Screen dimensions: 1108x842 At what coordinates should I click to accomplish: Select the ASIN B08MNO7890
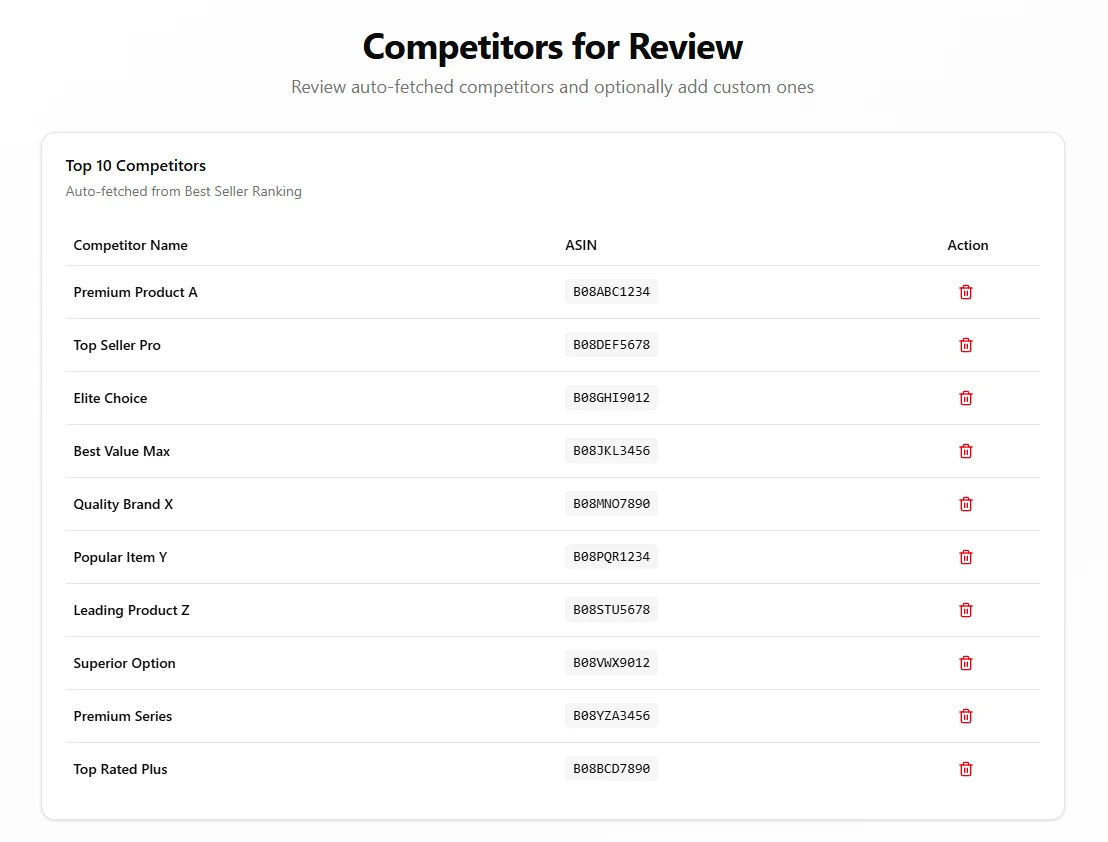tap(611, 504)
